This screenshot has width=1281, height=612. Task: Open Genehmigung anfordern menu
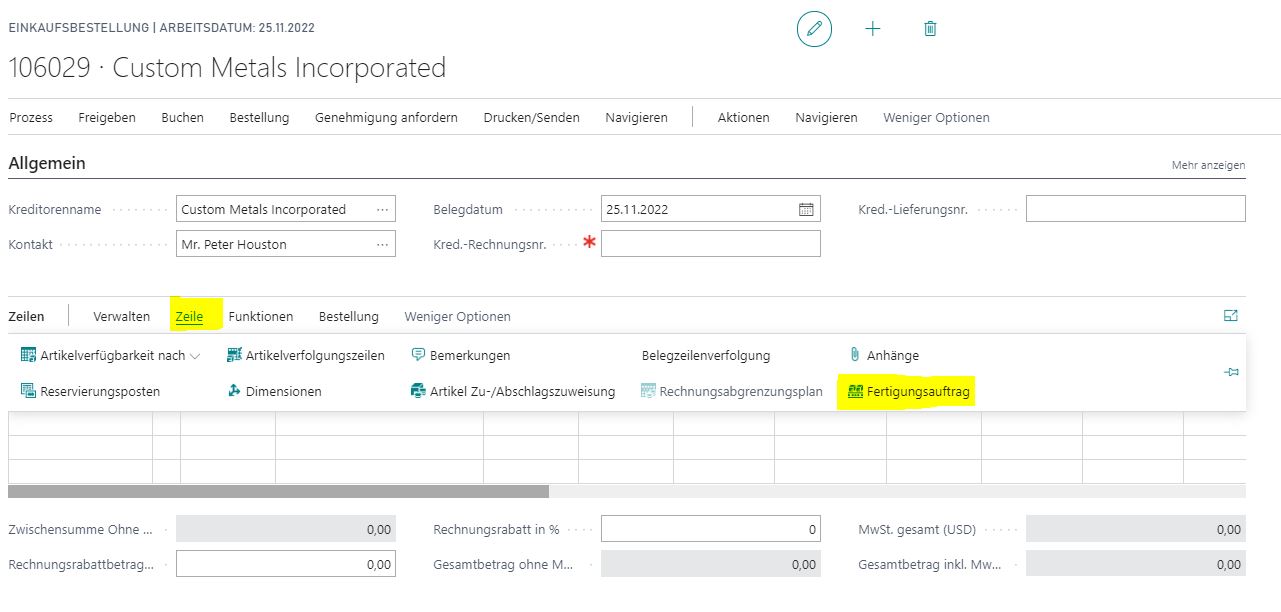(x=386, y=117)
